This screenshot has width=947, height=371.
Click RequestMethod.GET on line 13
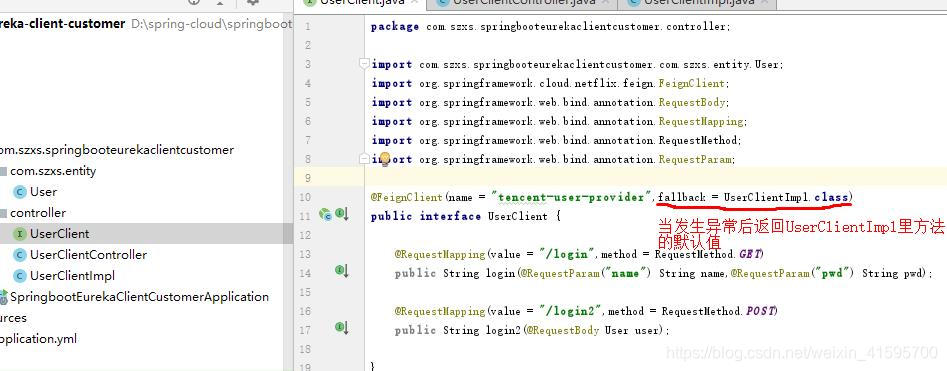(709, 254)
